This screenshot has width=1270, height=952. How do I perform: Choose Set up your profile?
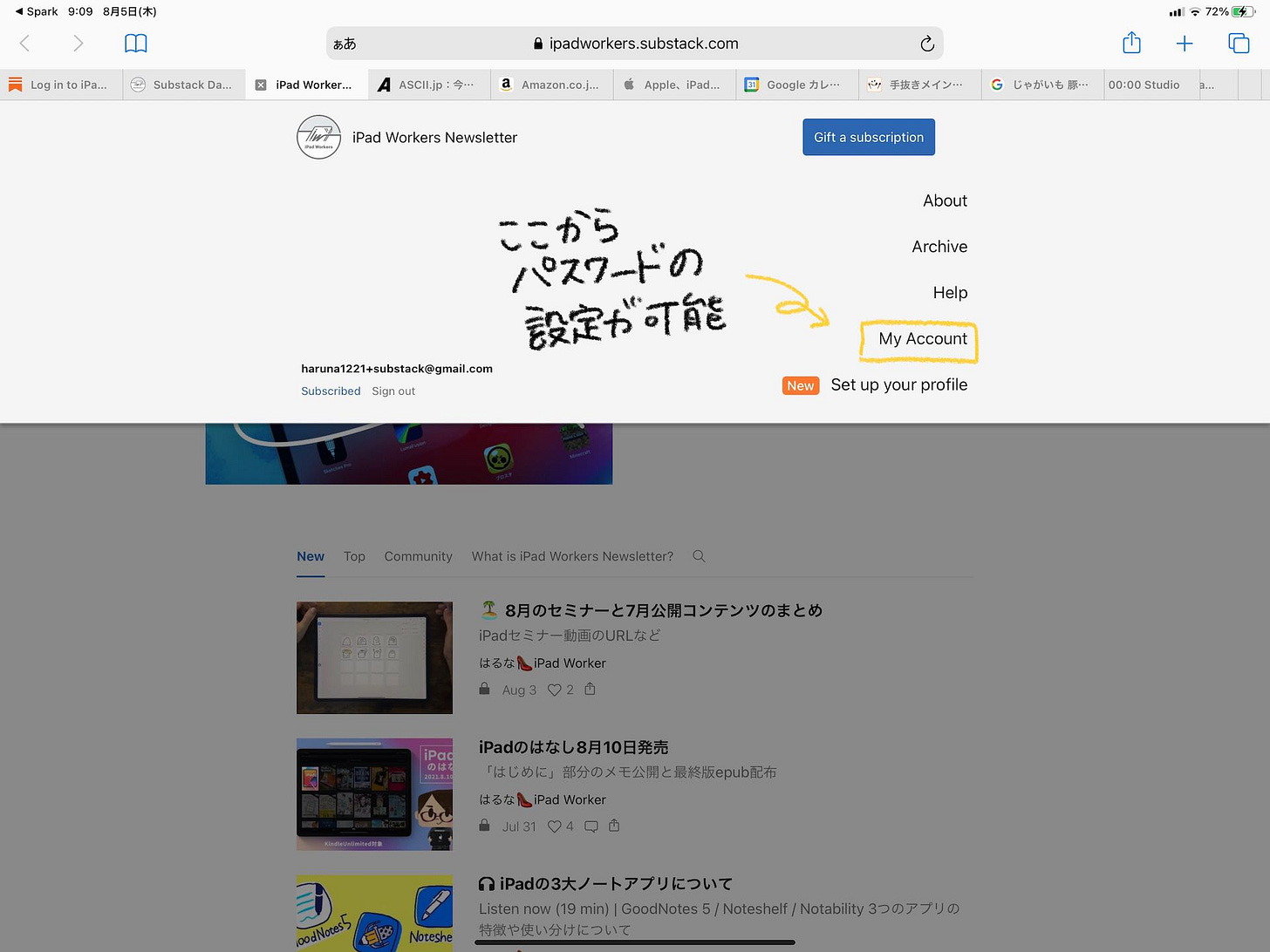(899, 384)
